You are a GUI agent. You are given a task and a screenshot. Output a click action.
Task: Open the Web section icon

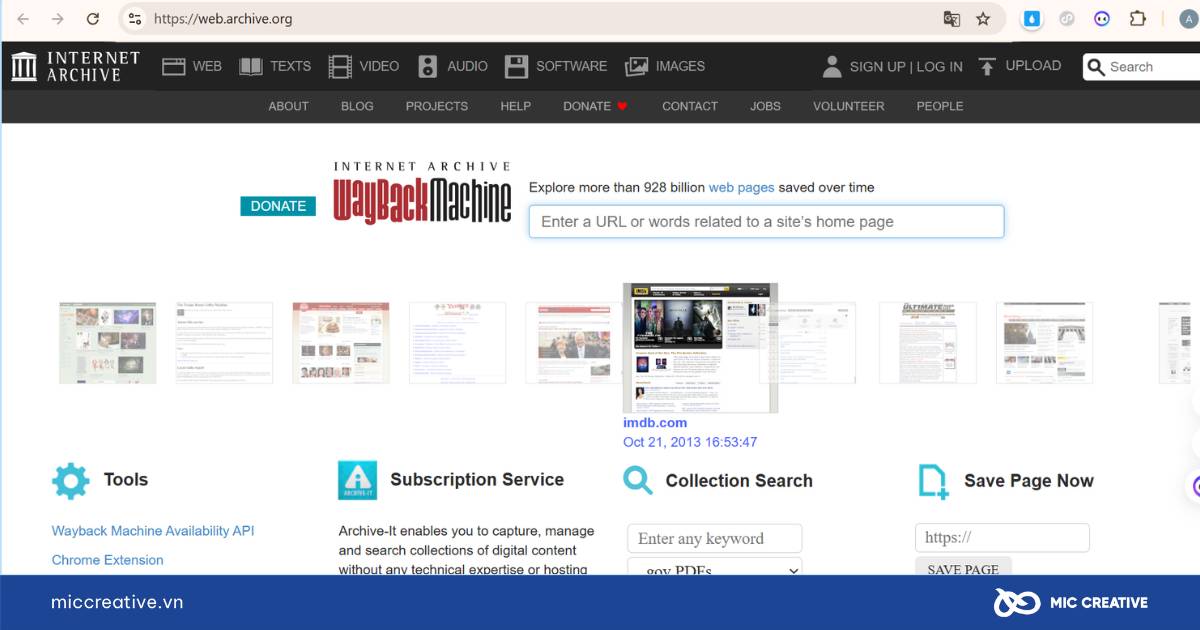tap(174, 66)
